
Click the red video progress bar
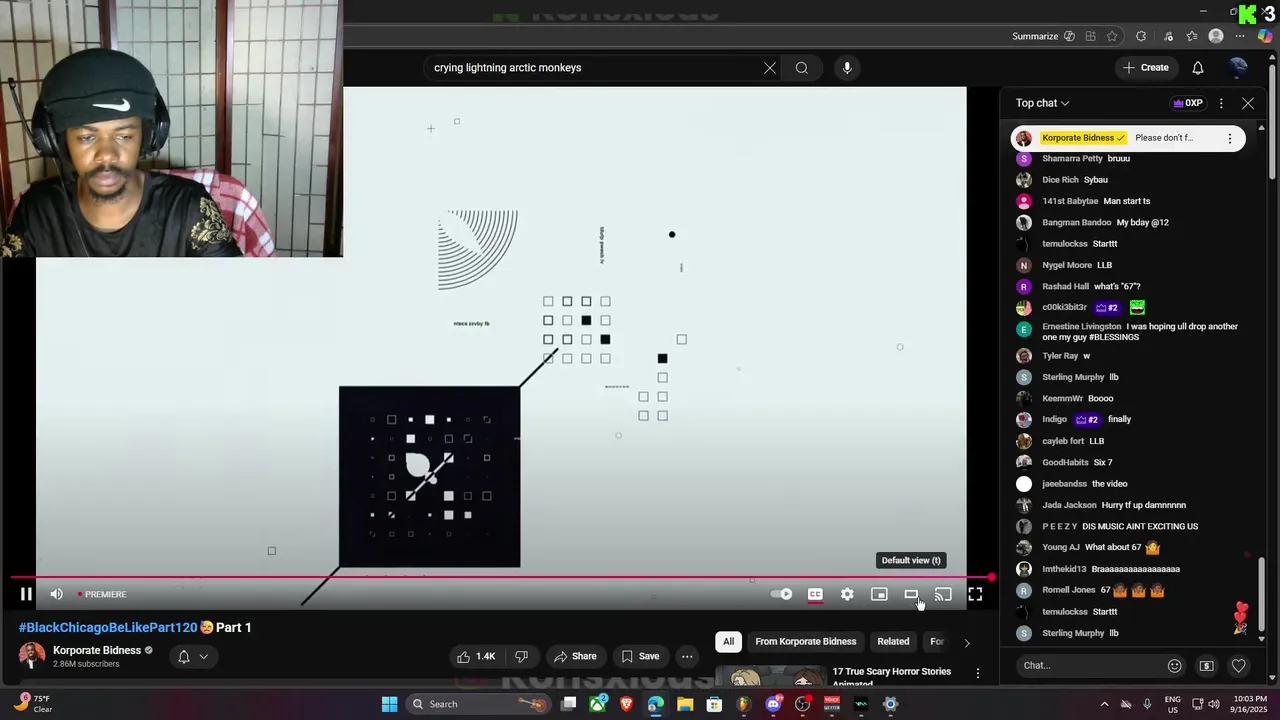(x=500, y=577)
